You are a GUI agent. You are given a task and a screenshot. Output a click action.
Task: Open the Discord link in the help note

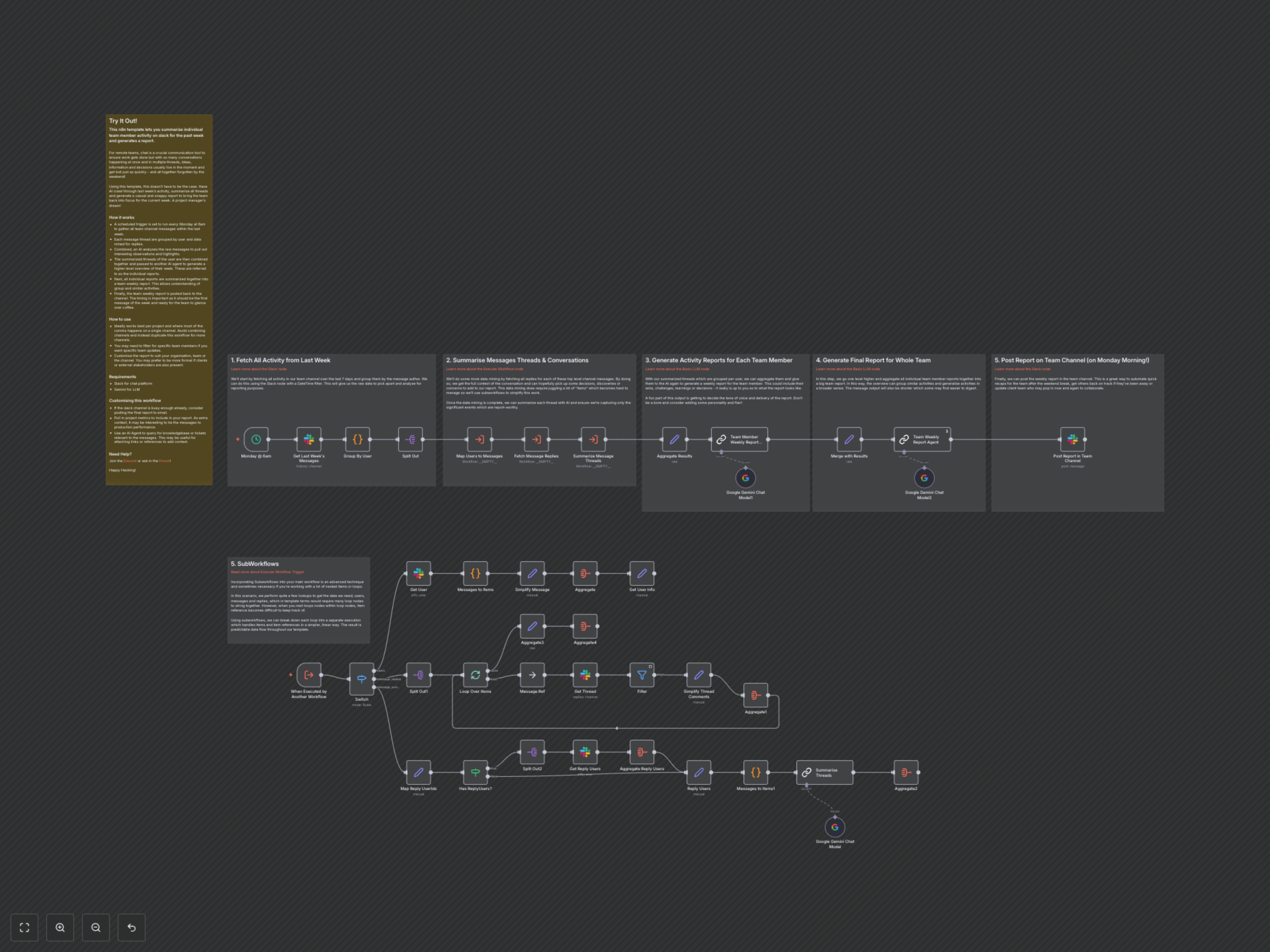(x=130, y=461)
